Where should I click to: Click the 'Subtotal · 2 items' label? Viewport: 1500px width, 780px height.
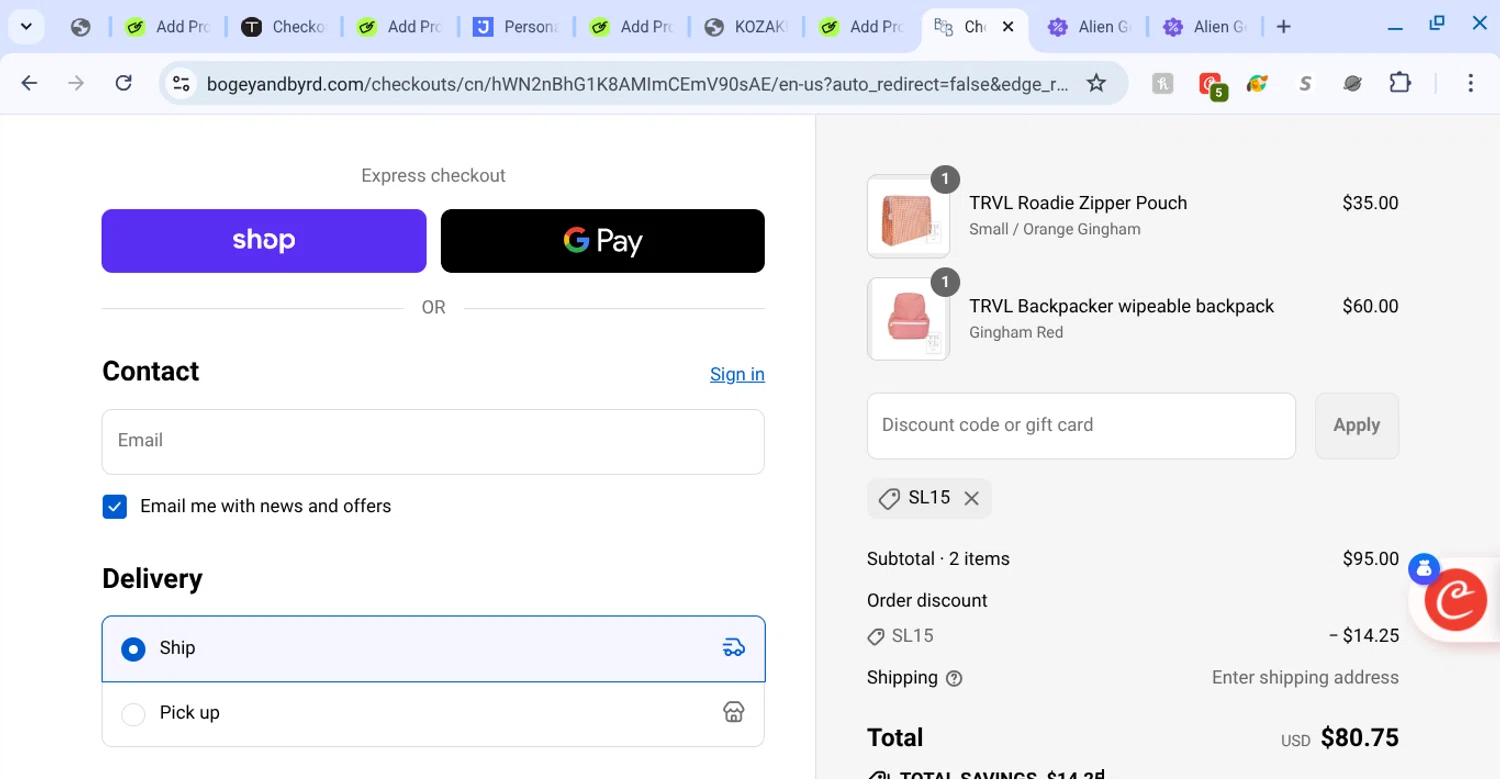(x=938, y=559)
